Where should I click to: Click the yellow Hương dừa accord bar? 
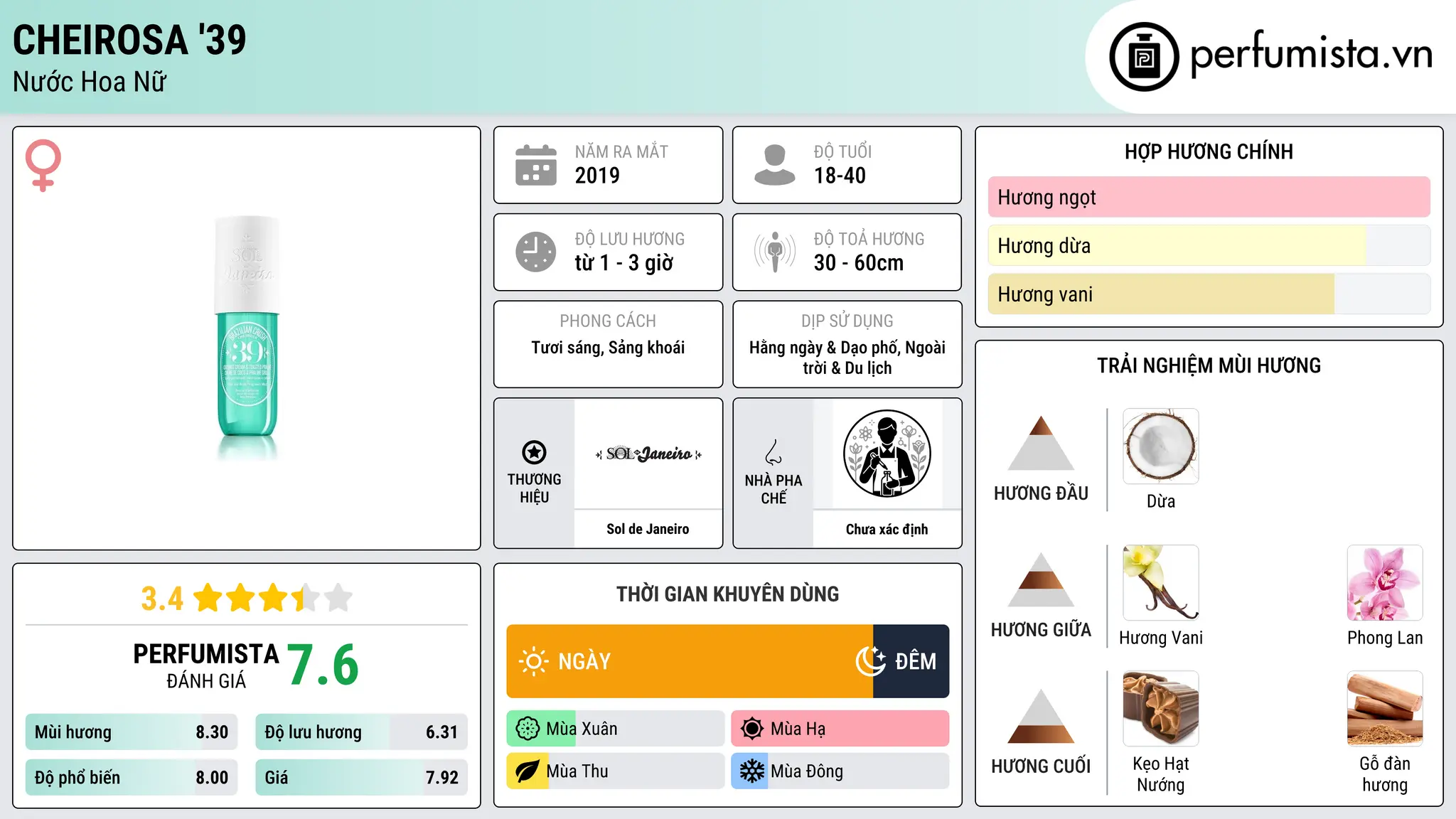[1209, 245]
